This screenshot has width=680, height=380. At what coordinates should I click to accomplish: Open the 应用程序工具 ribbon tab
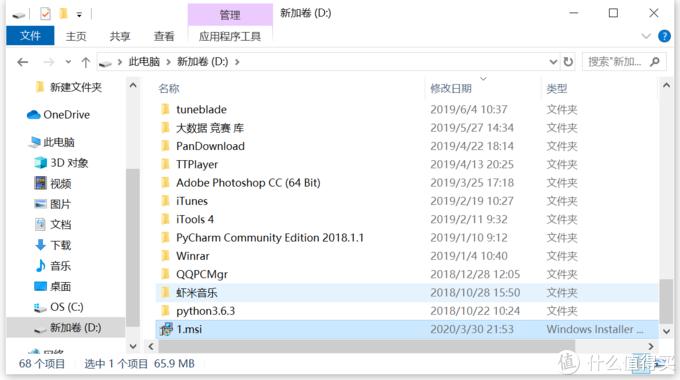230,36
